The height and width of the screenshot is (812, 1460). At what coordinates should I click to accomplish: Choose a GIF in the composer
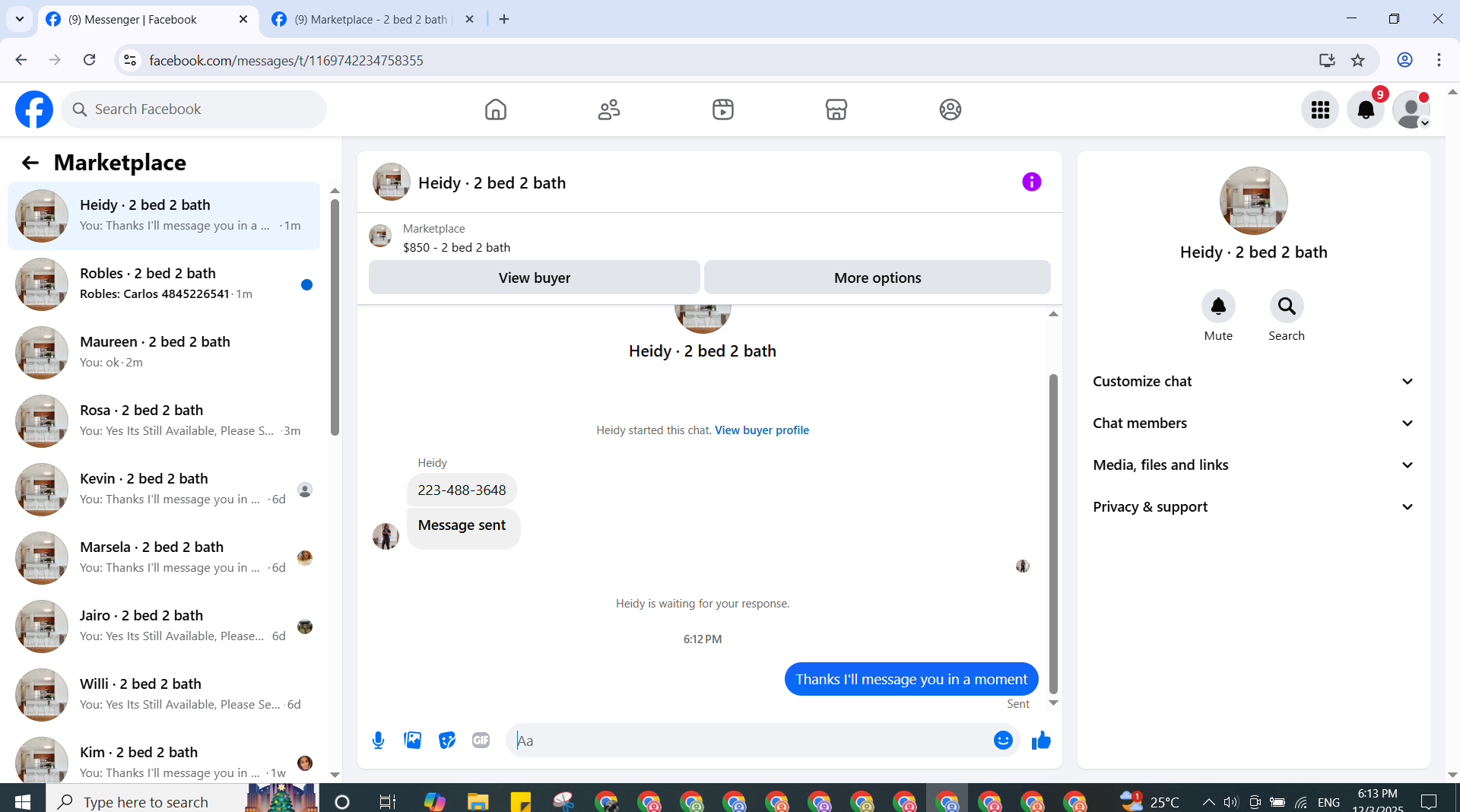(x=481, y=740)
